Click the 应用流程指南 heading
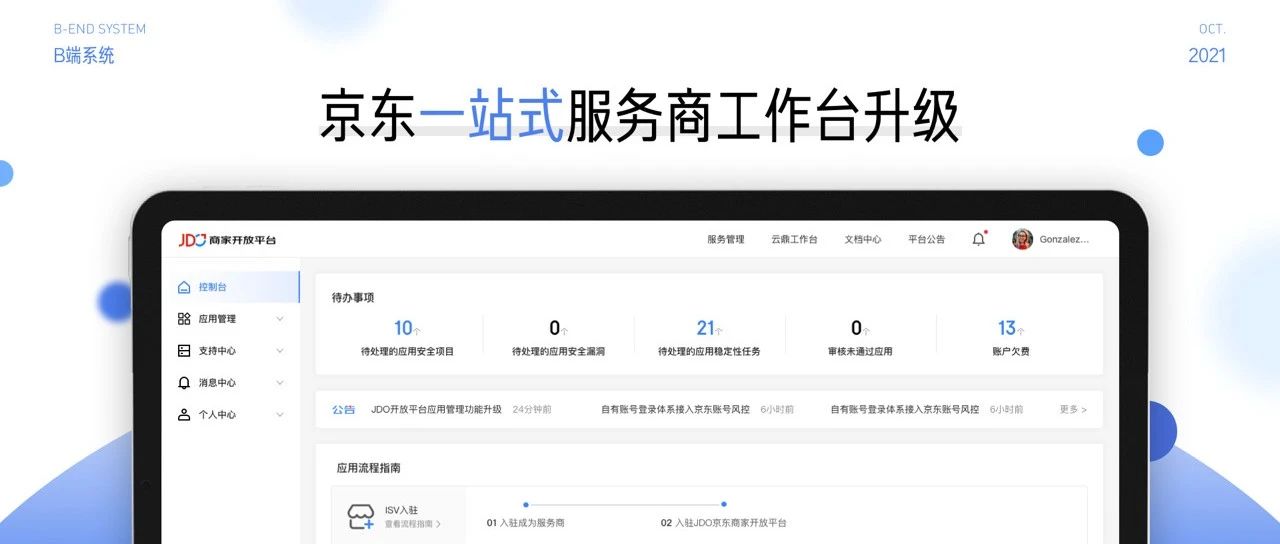This screenshot has height=544, width=1280. click(x=369, y=468)
